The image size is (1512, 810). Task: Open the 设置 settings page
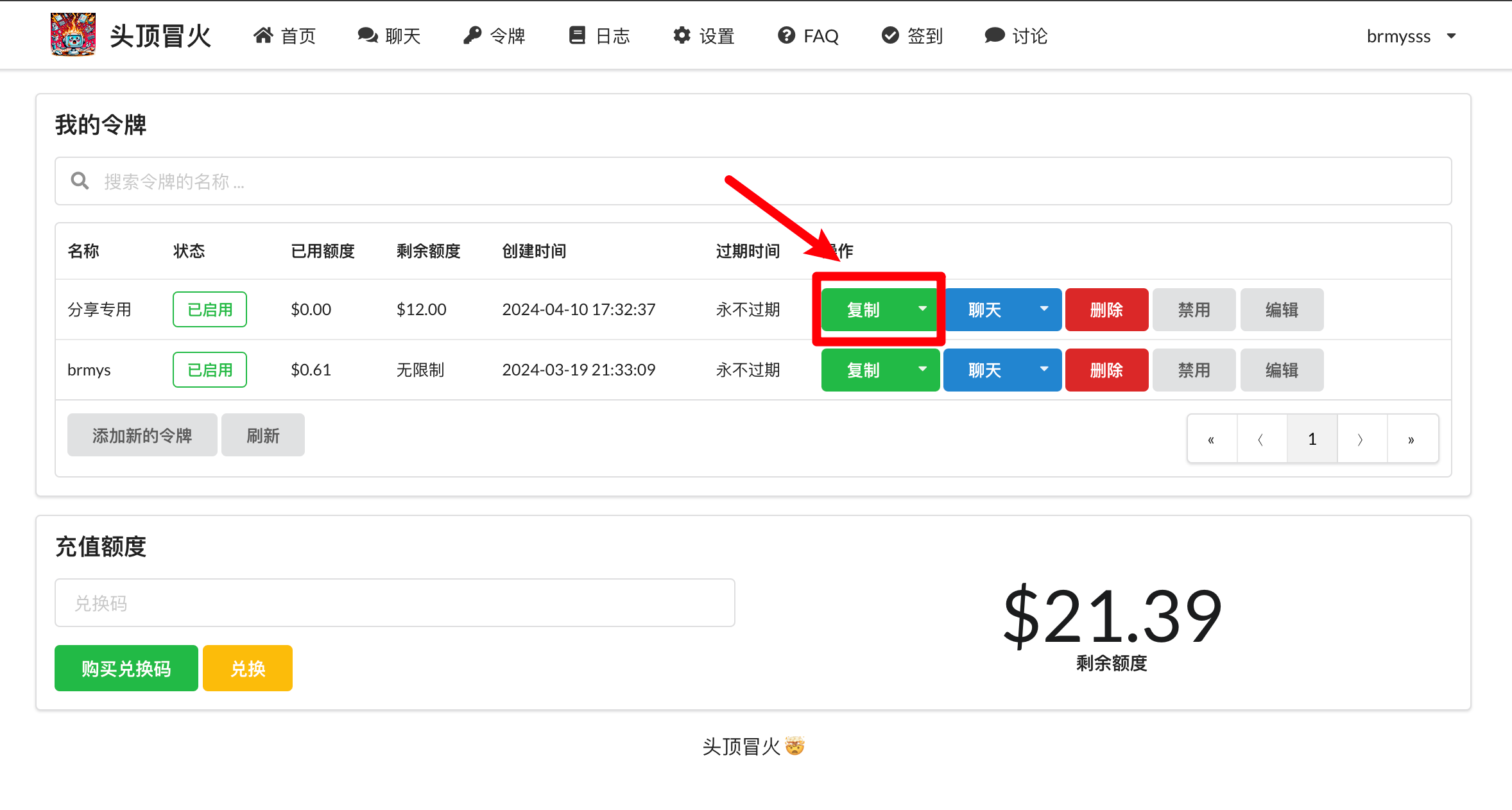(704, 36)
